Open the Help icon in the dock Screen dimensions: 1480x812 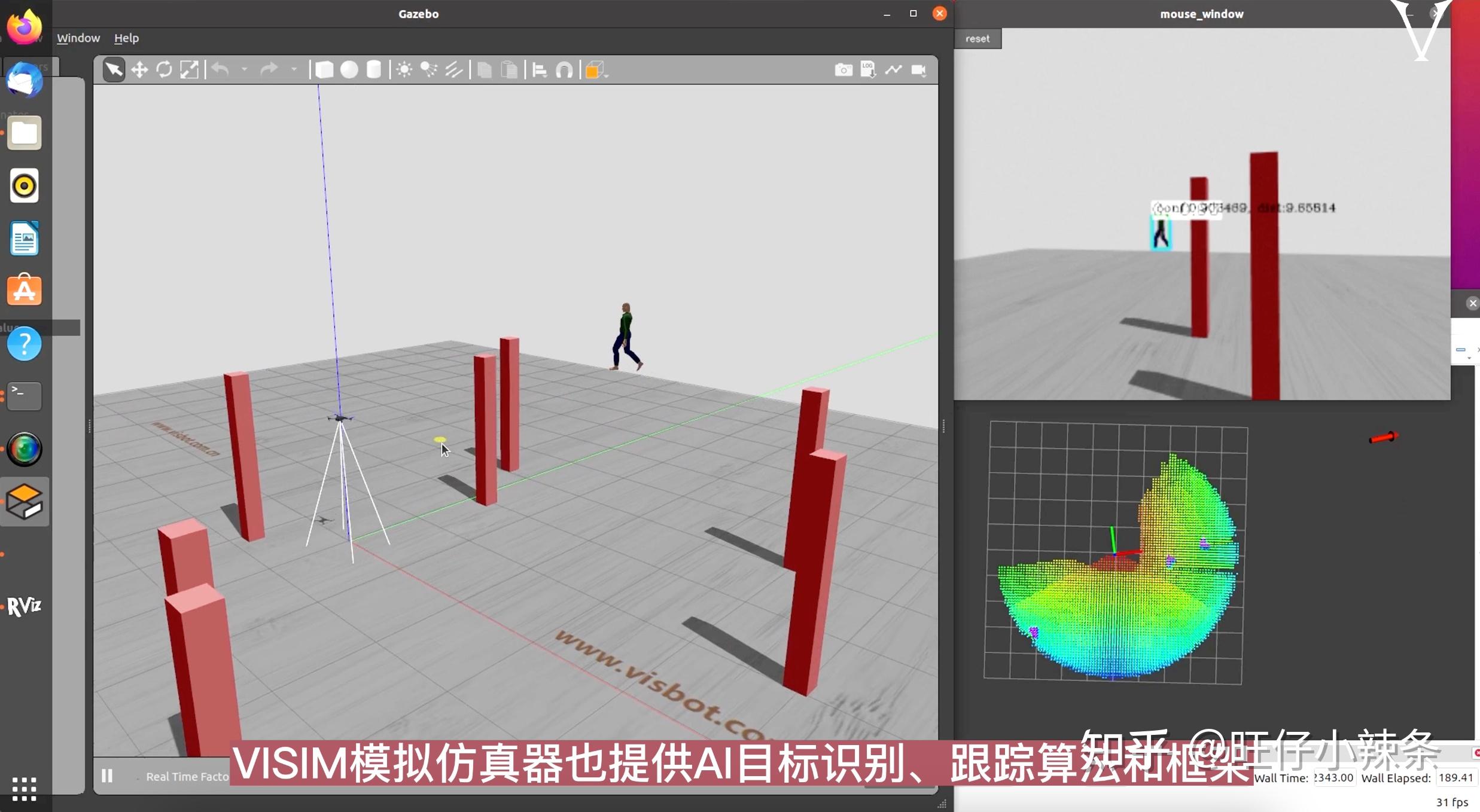[x=24, y=344]
